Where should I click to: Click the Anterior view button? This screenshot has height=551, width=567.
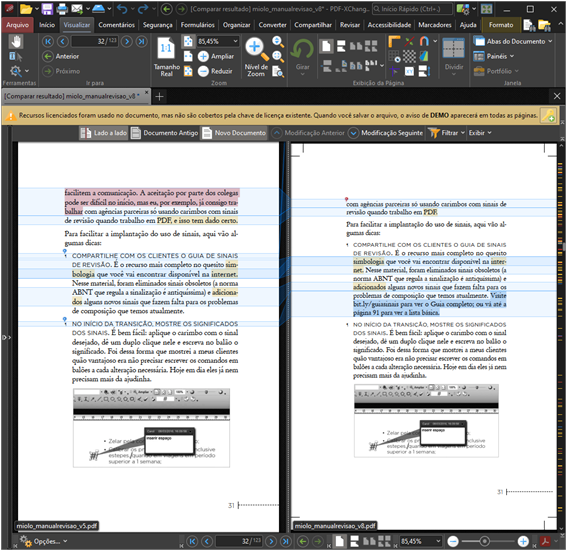61,56
